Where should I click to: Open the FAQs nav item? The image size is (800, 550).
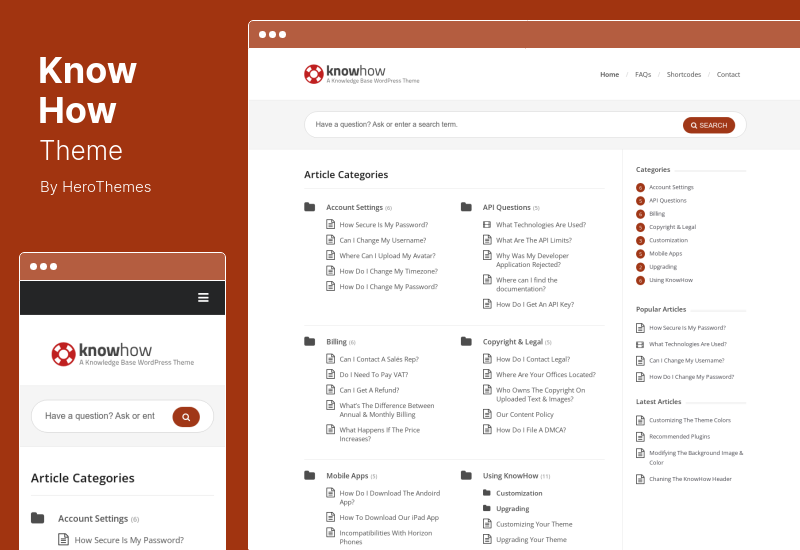(x=643, y=74)
